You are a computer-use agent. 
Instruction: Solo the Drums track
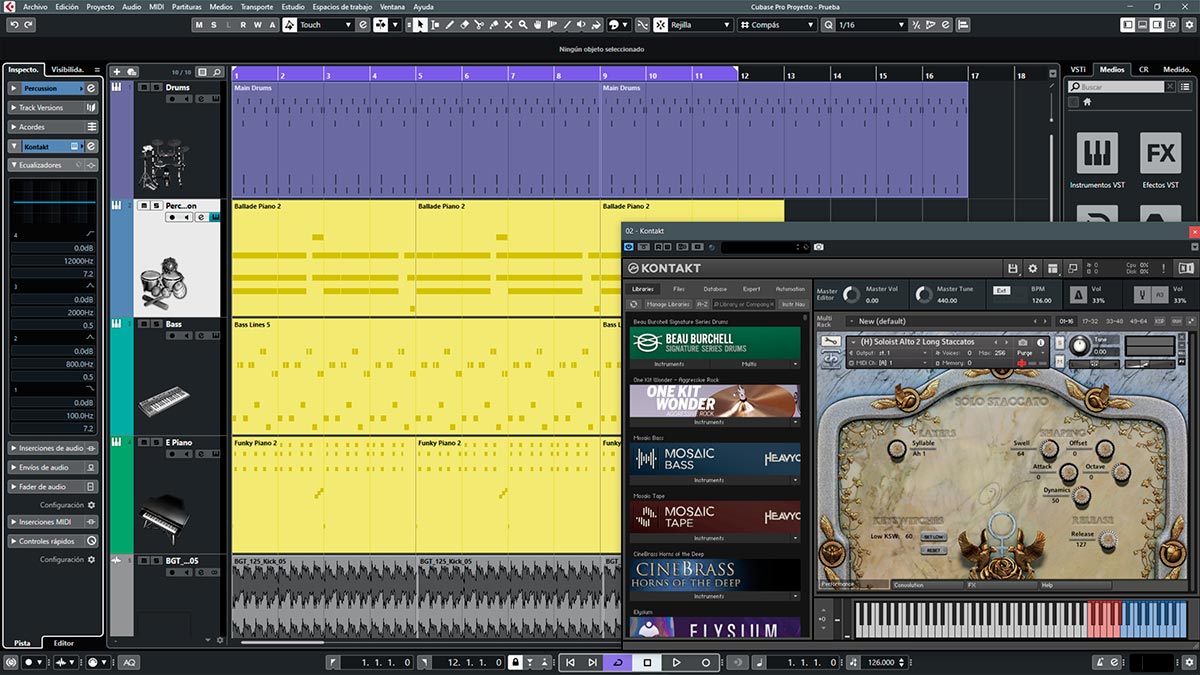[155, 88]
